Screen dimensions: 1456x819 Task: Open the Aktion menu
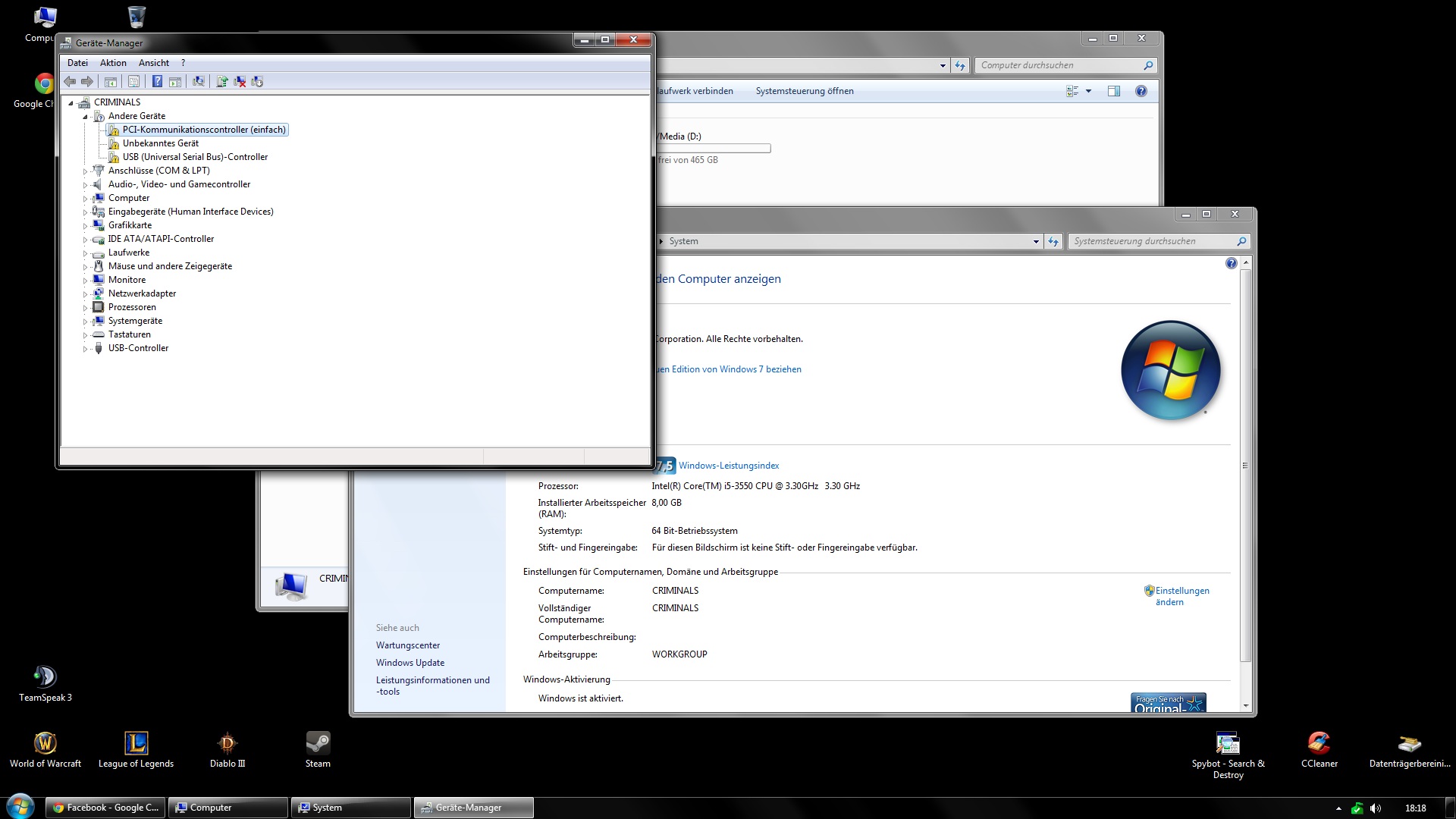(113, 63)
